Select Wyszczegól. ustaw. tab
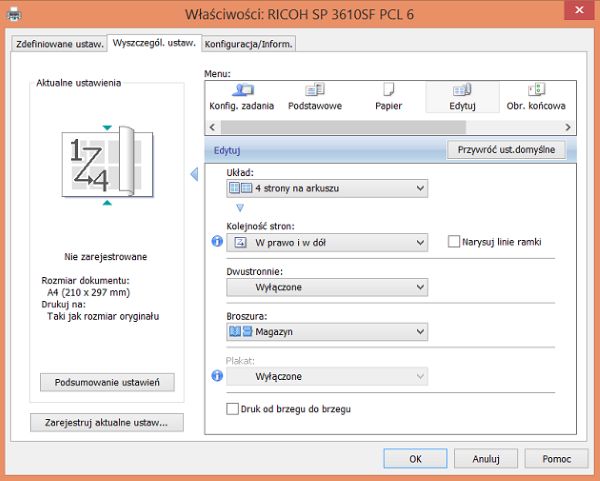Screen dimensions: 600x481 coord(154,43)
